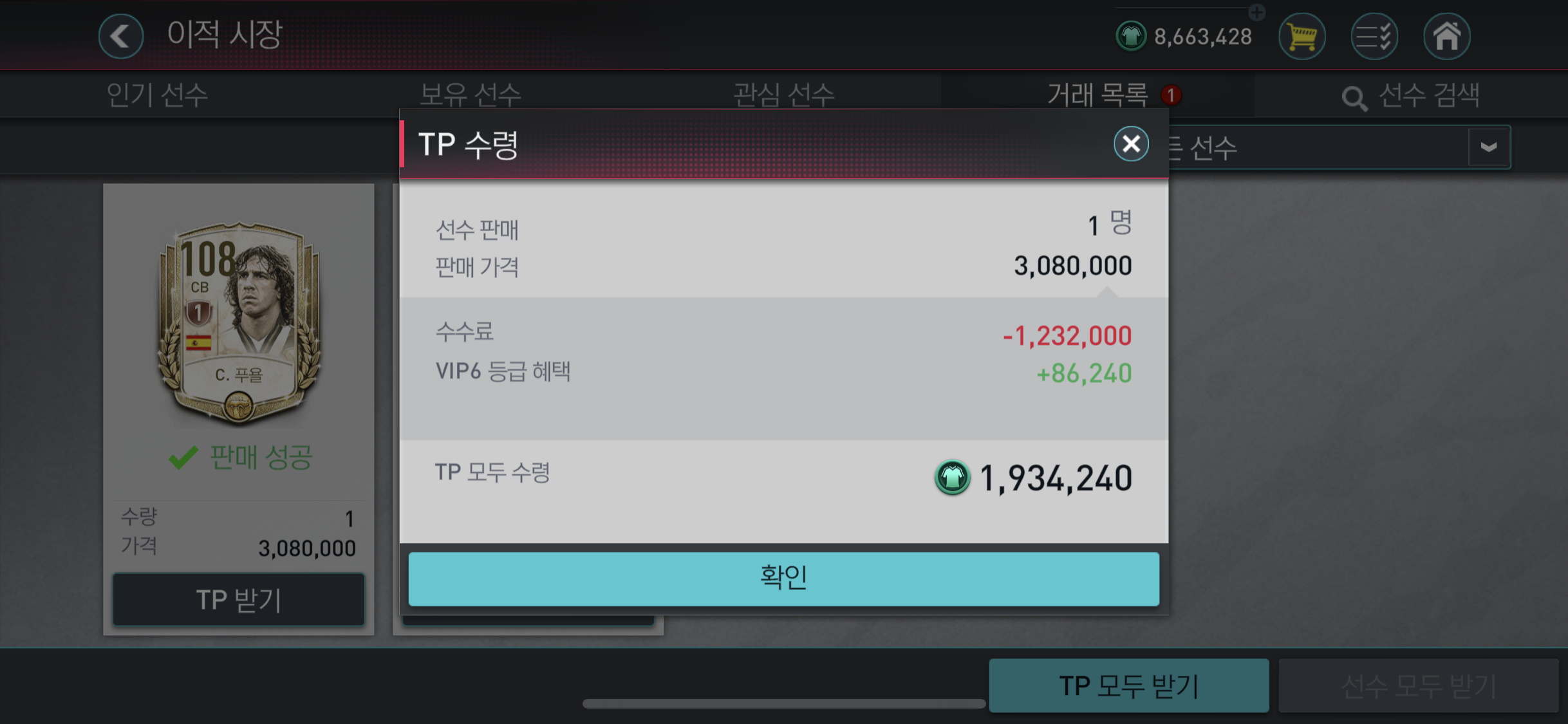Confirm with the 확인 button
Screen dimensions: 1568x724
(783, 579)
